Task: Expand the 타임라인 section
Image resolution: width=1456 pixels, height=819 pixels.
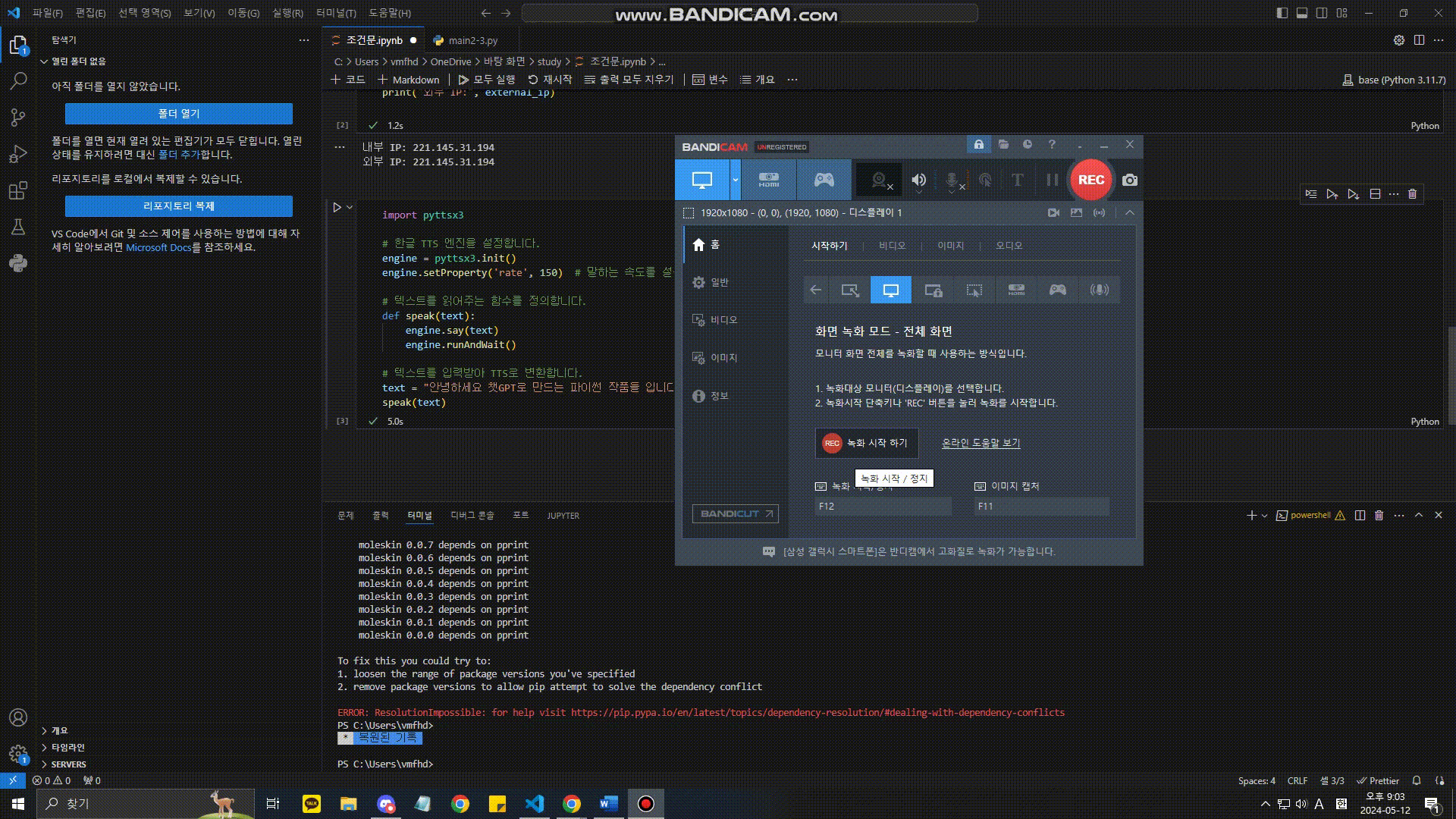Action: (x=67, y=747)
